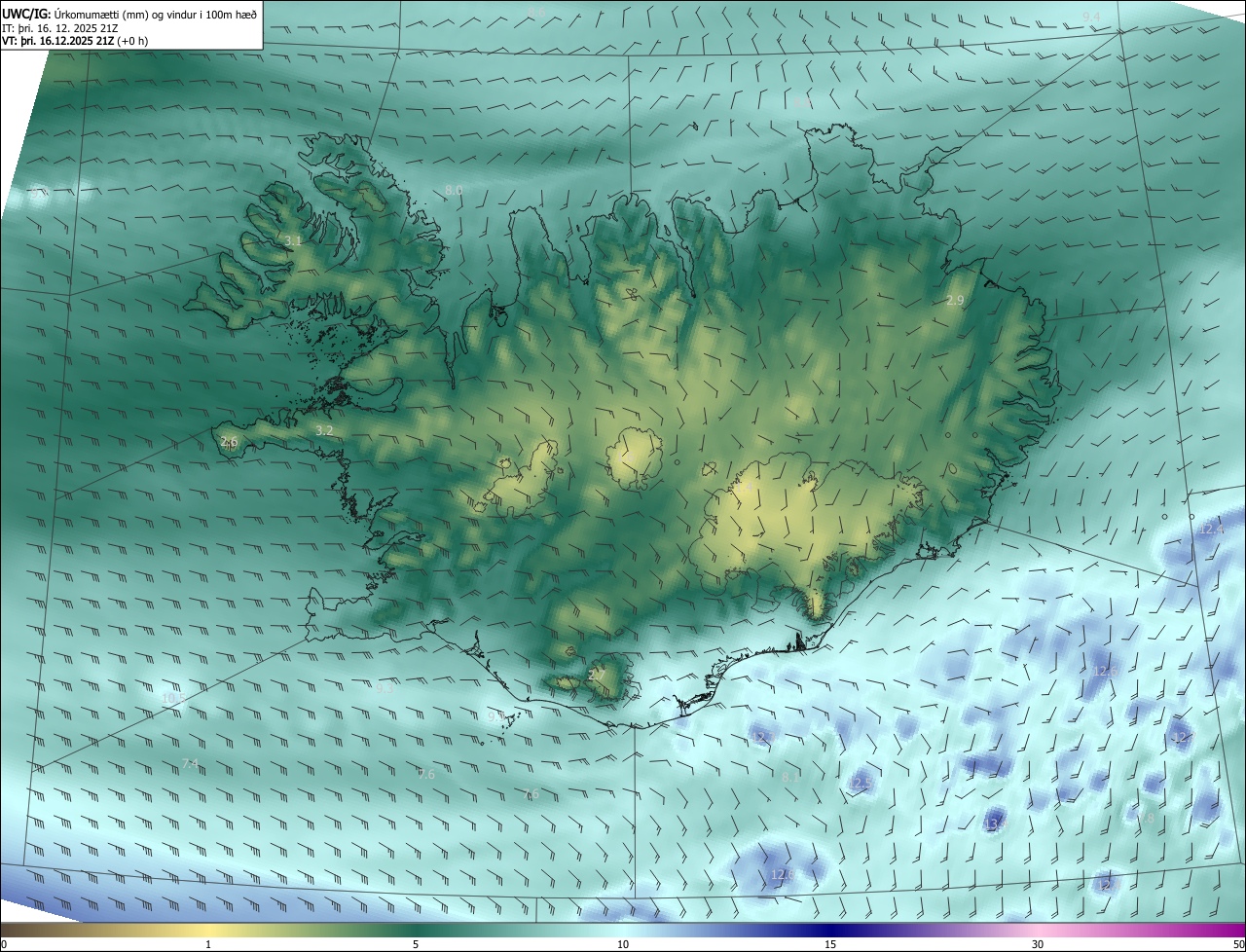Click the 12.6 value label in southeast ocean

(1105, 672)
